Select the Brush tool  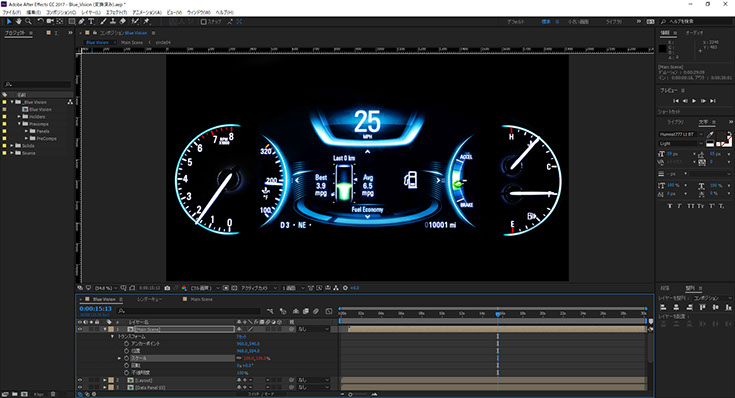[103, 22]
